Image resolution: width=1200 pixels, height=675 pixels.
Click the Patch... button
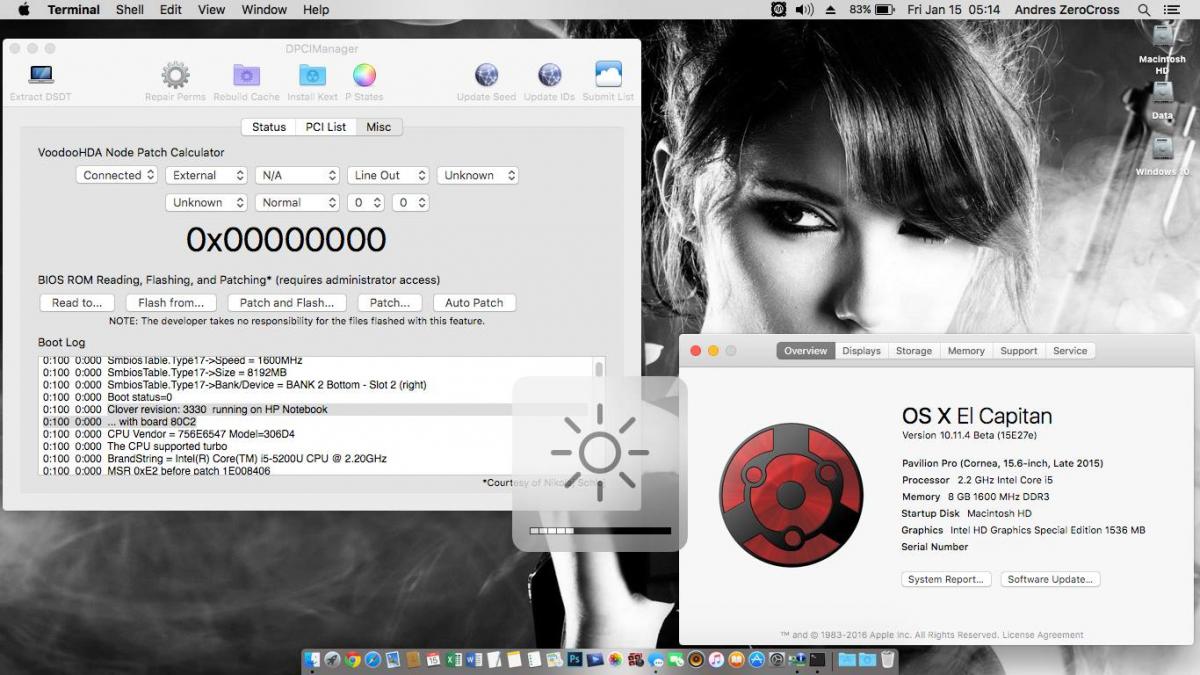click(390, 303)
